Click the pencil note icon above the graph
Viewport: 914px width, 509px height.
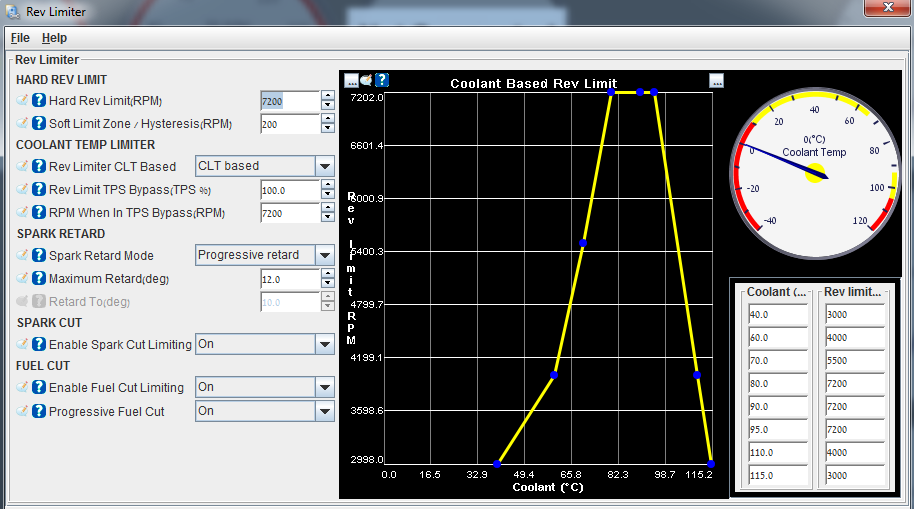(x=366, y=80)
